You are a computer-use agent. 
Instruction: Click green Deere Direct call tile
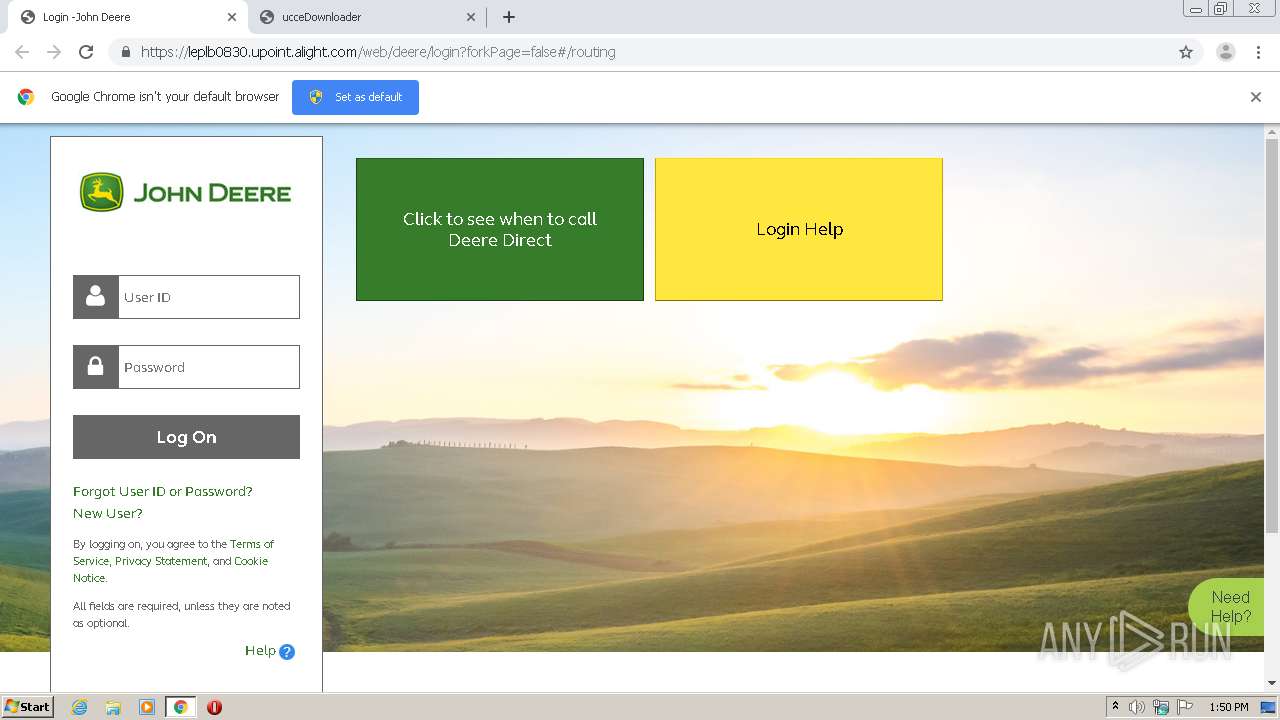500,229
